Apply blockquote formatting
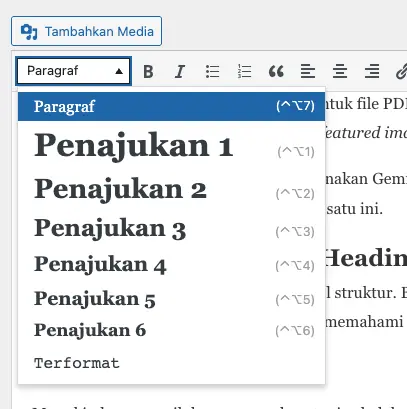407x409 pixels. coord(276,71)
